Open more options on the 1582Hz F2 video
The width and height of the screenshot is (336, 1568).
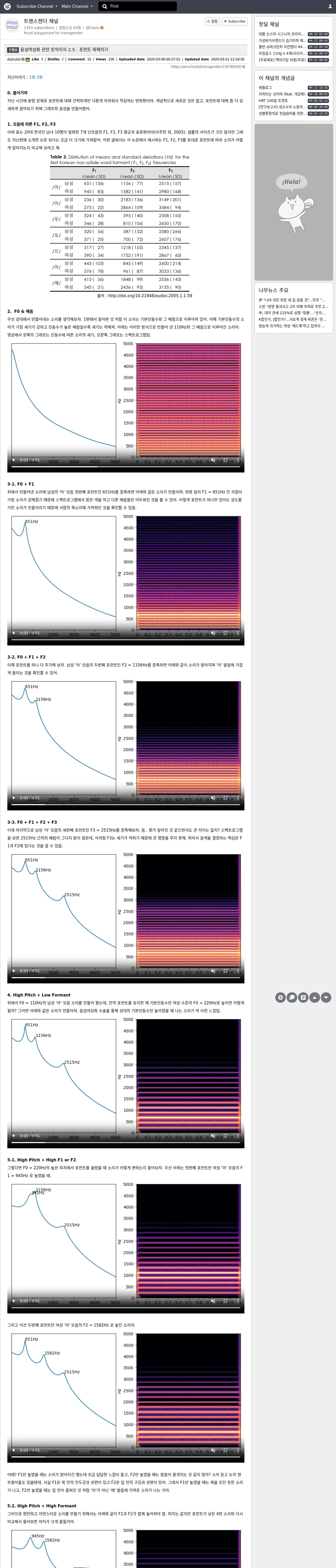click(x=238, y=1450)
